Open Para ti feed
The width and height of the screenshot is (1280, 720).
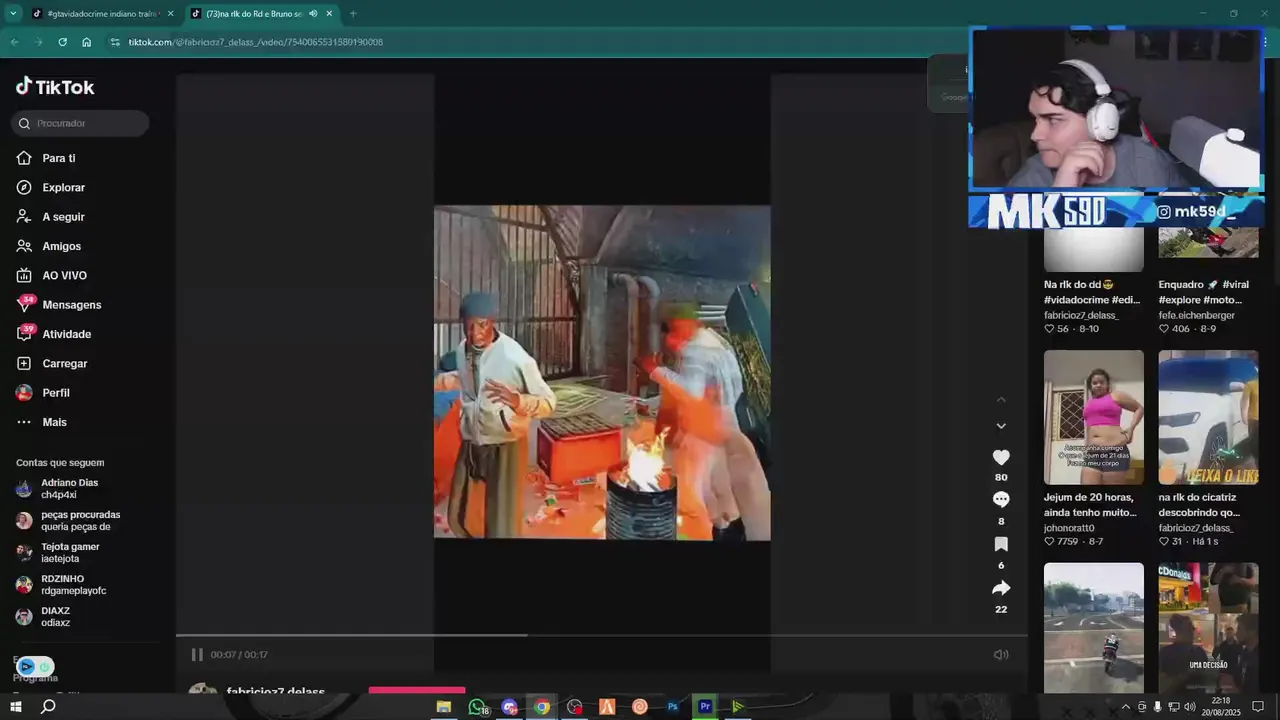46,158
